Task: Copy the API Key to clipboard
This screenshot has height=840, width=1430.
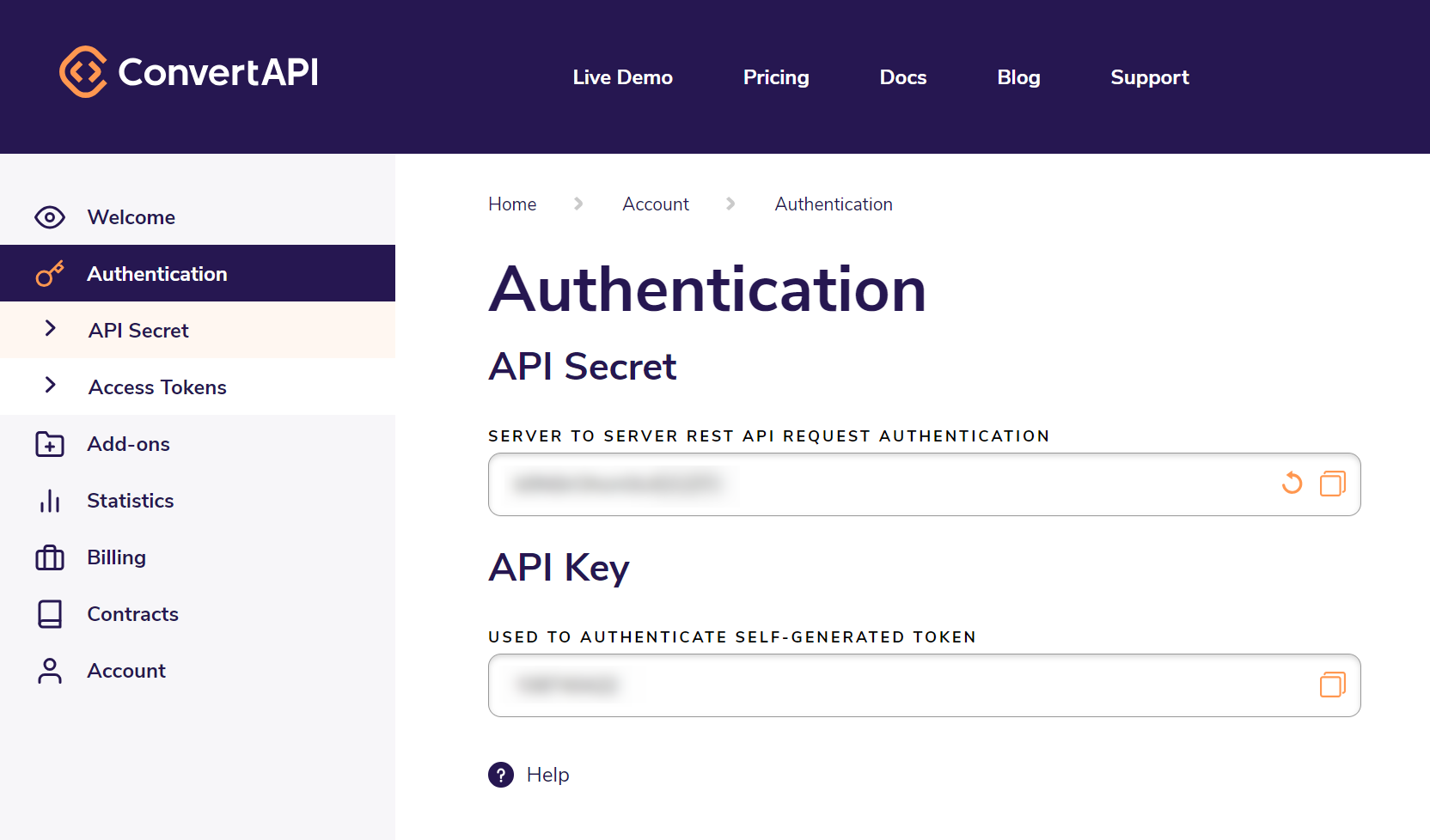Action: (1332, 685)
